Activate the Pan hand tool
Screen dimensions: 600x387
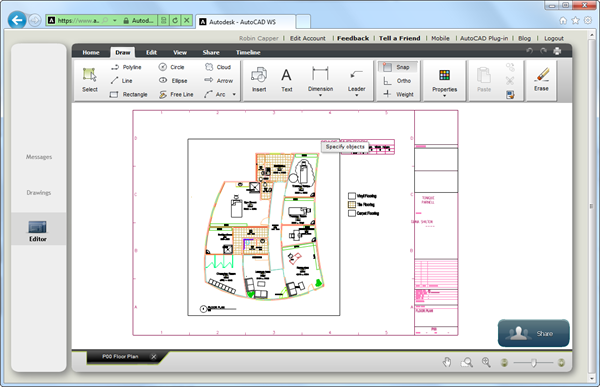click(447, 362)
